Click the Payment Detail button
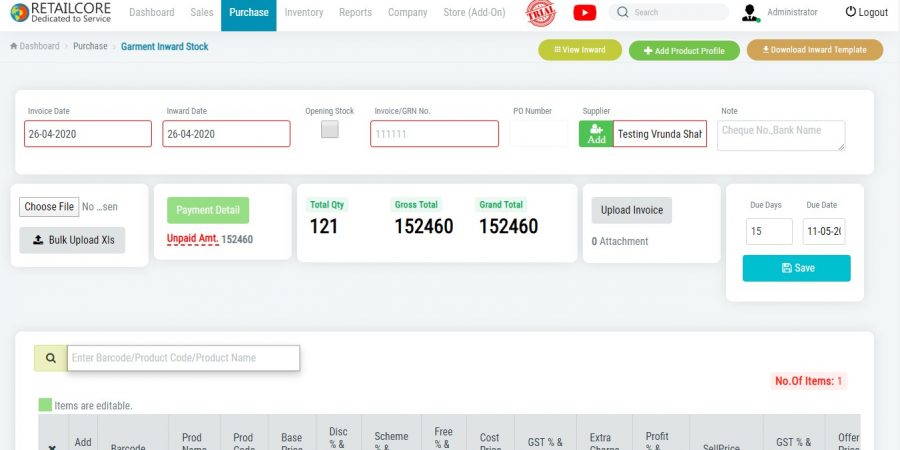Screen dimensions: 900x450 [x=208, y=210]
